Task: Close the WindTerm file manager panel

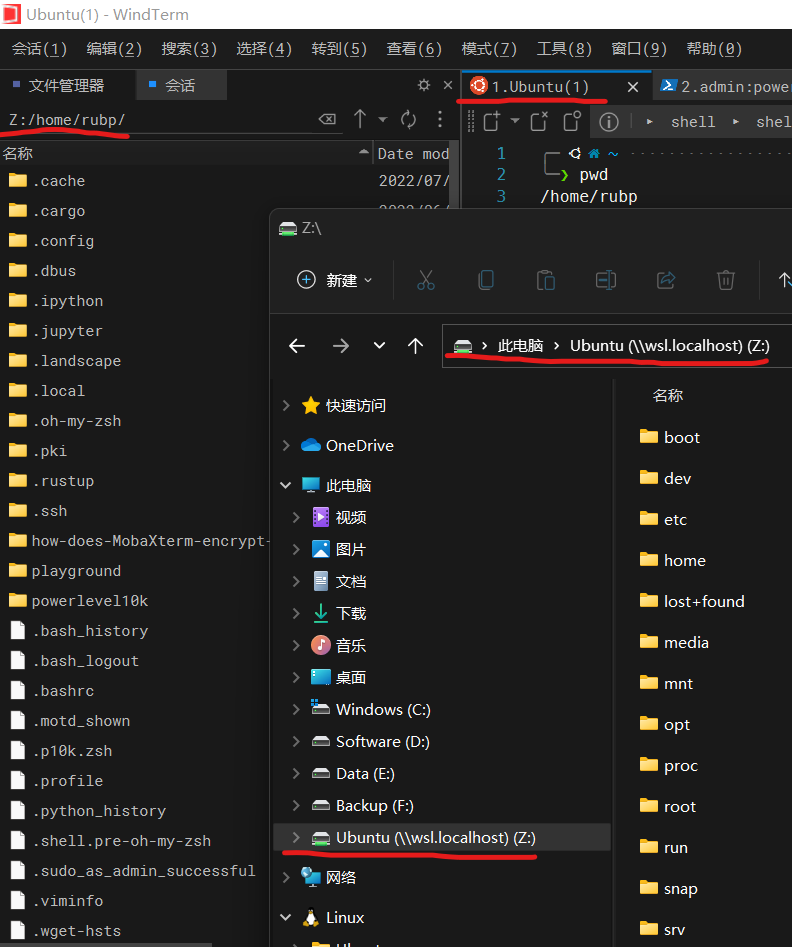Action: pyautogui.click(x=448, y=85)
